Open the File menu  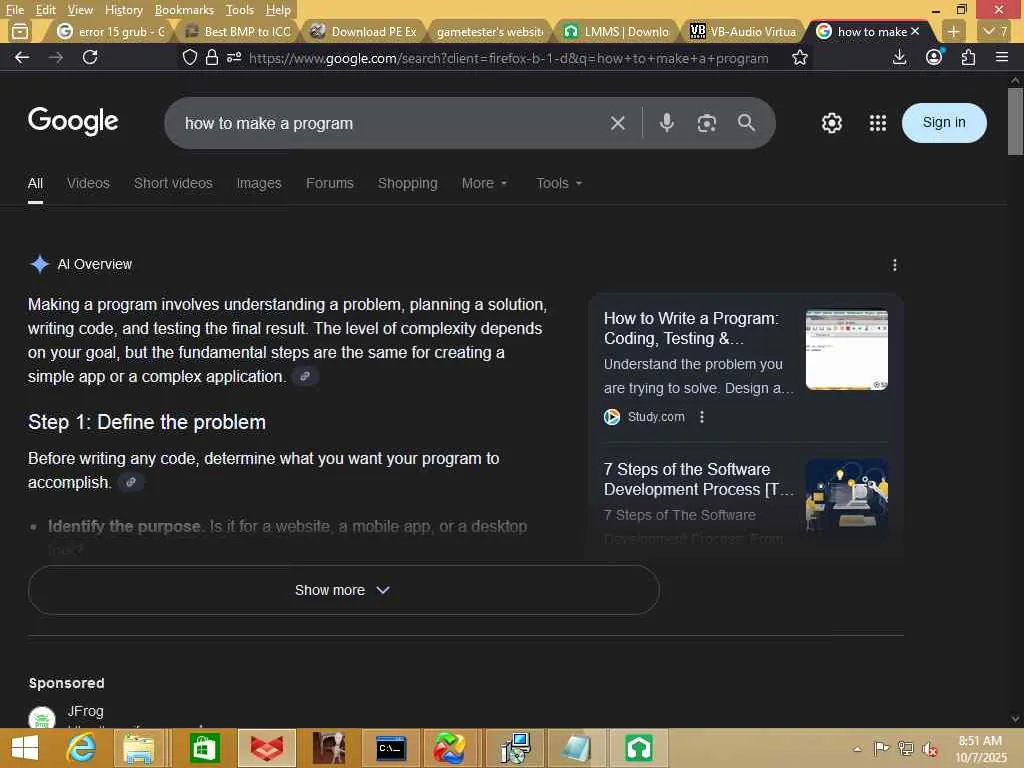pos(14,10)
